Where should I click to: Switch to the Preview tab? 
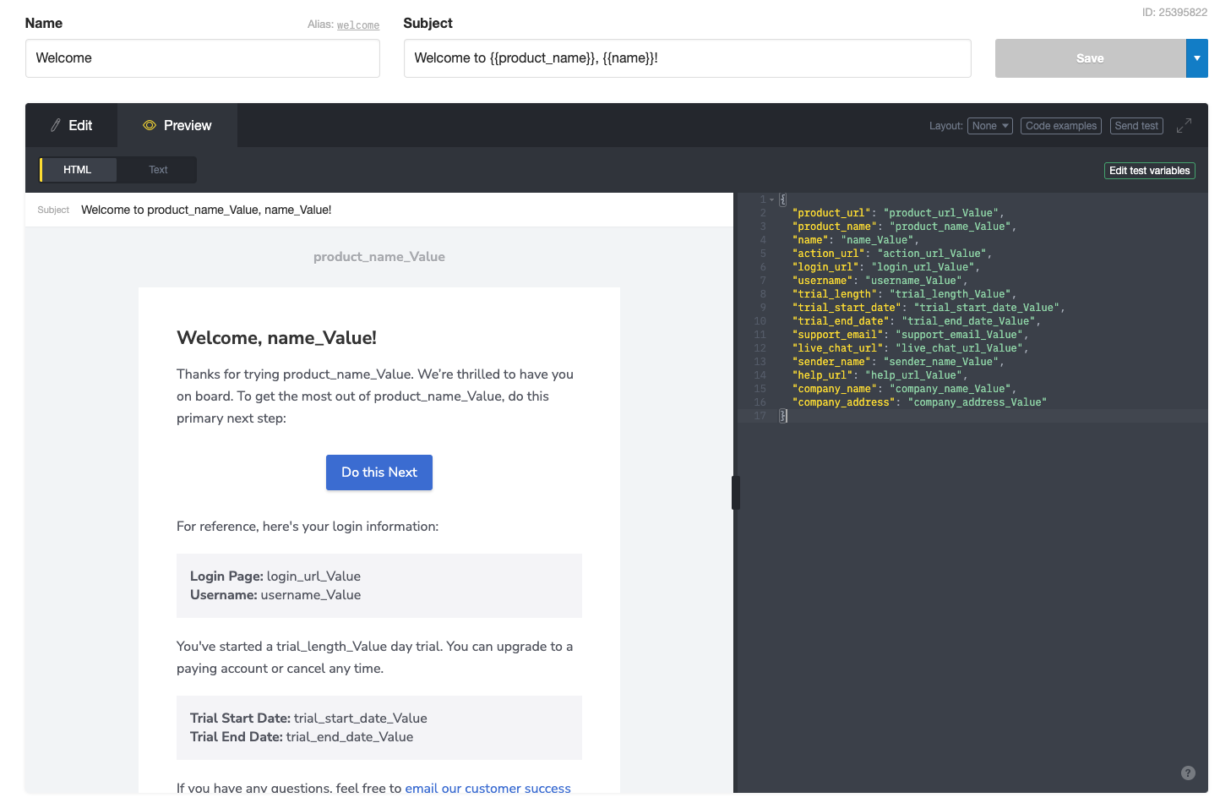coord(177,125)
